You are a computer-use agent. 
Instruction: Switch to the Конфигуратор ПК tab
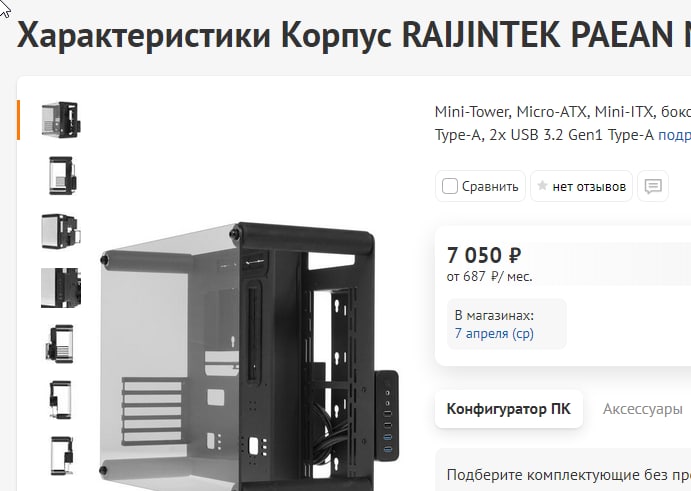coord(509,409)
